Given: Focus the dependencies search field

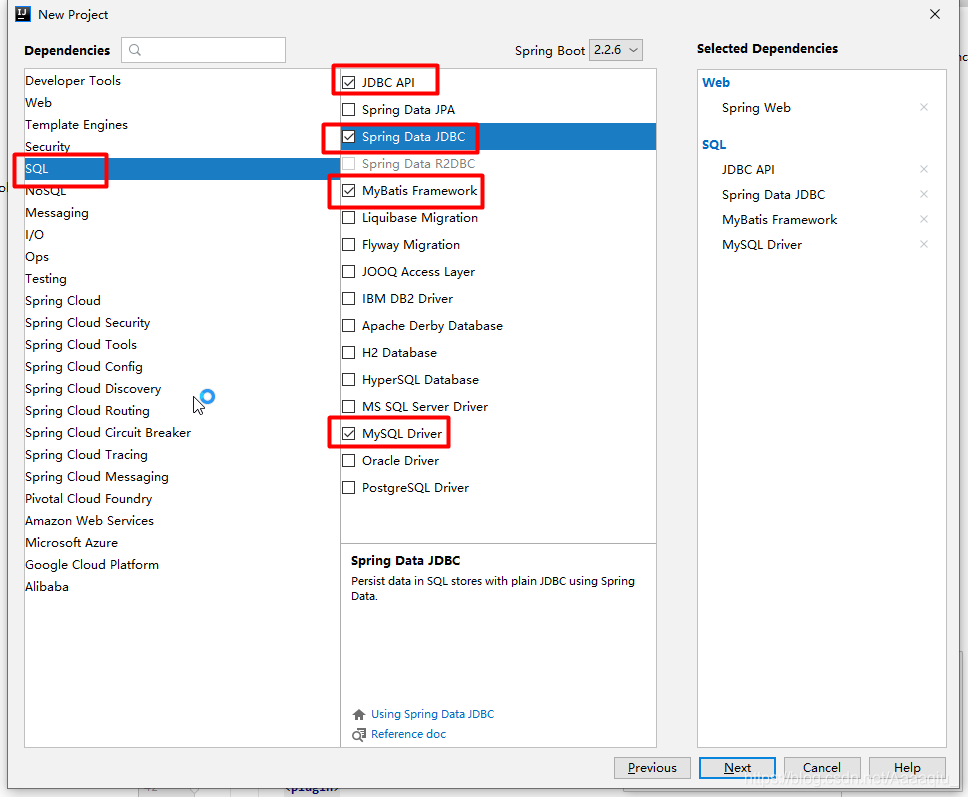Looking at the screenshot, I should (x=204, y=50).
